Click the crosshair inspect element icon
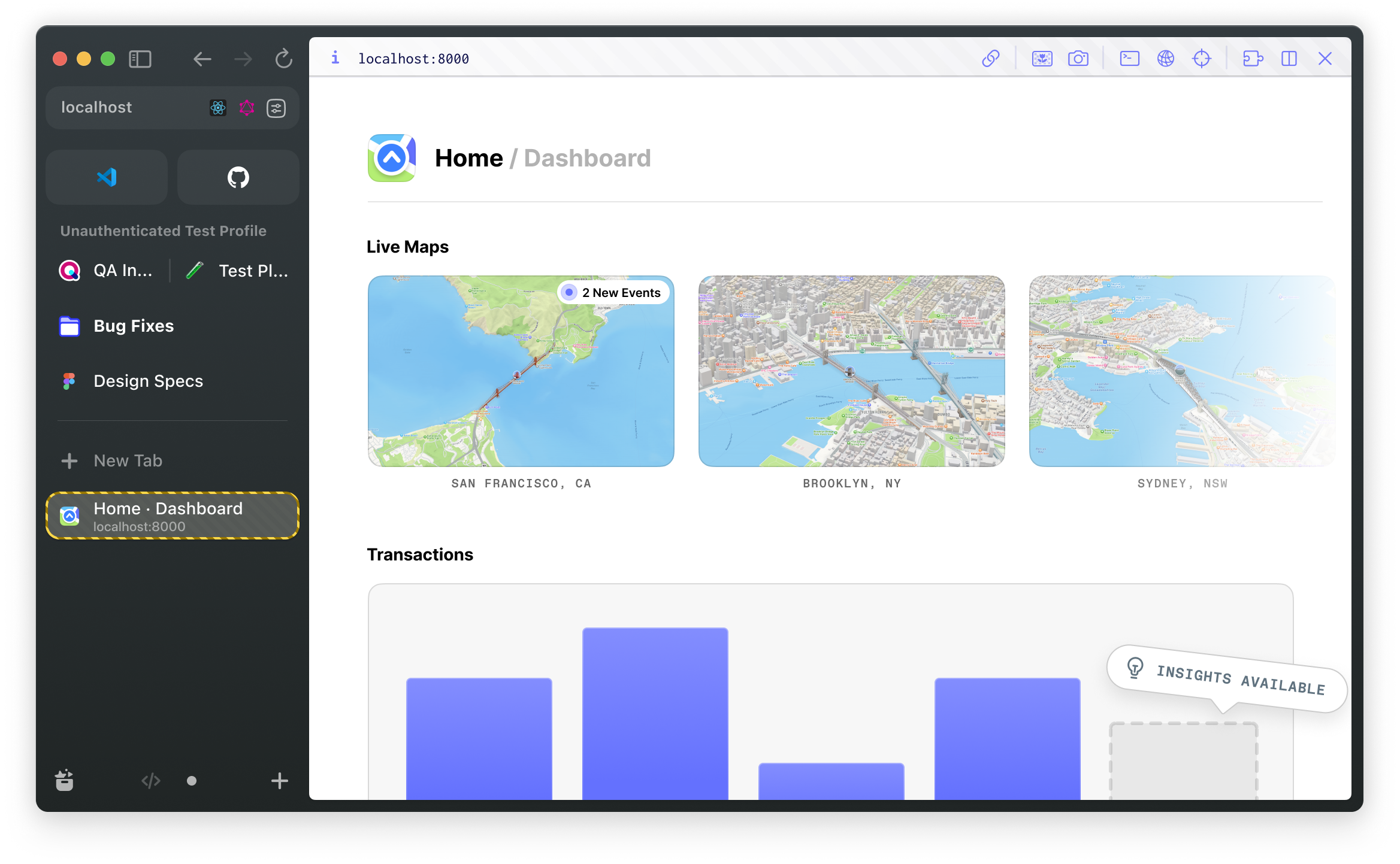The image size is (1400, 864). 1202,59
